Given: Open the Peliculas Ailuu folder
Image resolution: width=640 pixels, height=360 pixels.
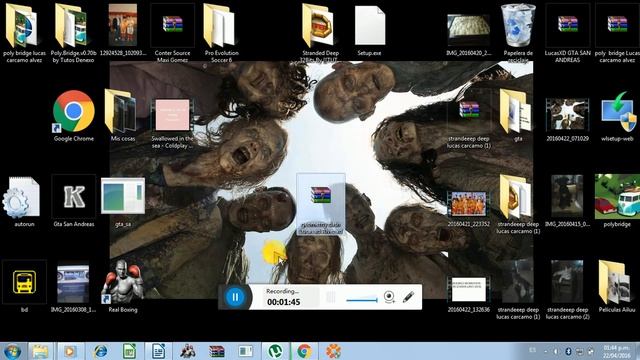Looking at the screenshot, I should tap(617, 287).
